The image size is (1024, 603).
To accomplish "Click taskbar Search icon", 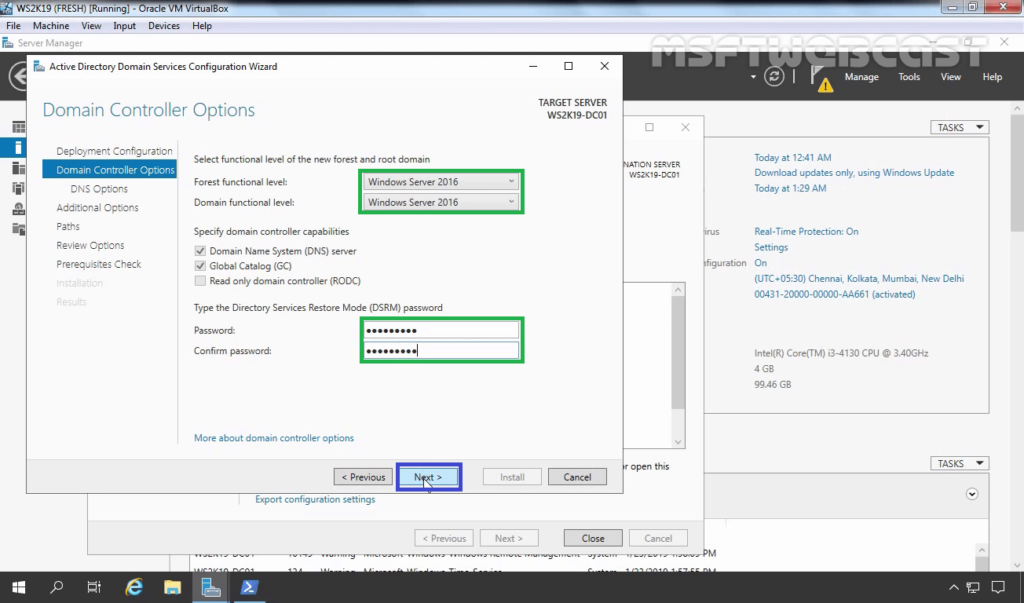I will pyautogui.click(x=57, y=587).
